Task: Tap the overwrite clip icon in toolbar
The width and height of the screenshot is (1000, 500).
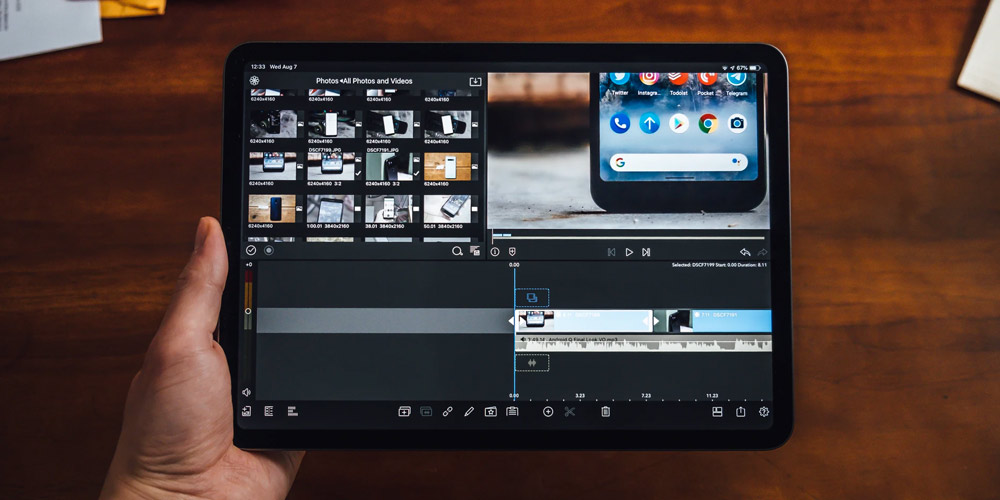Action: [426, 411]
